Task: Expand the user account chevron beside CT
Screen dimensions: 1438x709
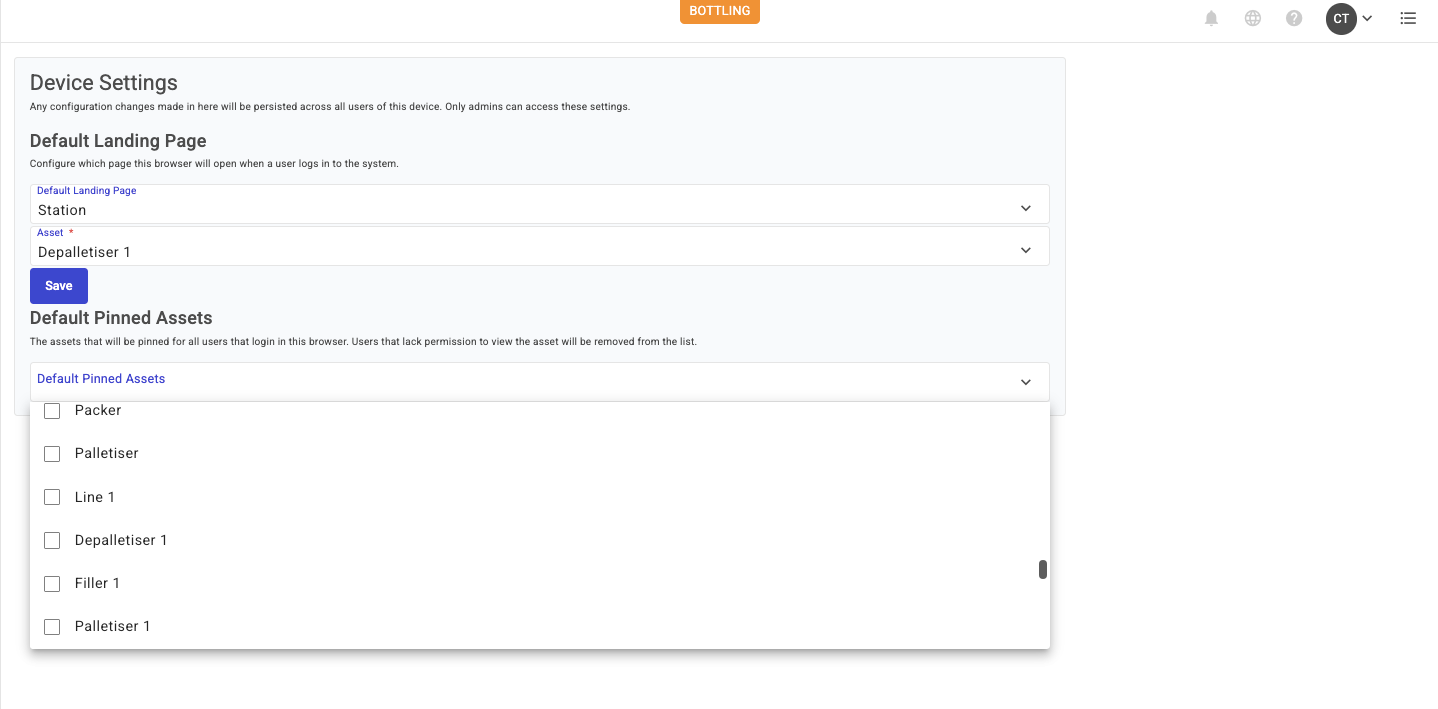Action: pyautogui.click(x=1367, y=18)
